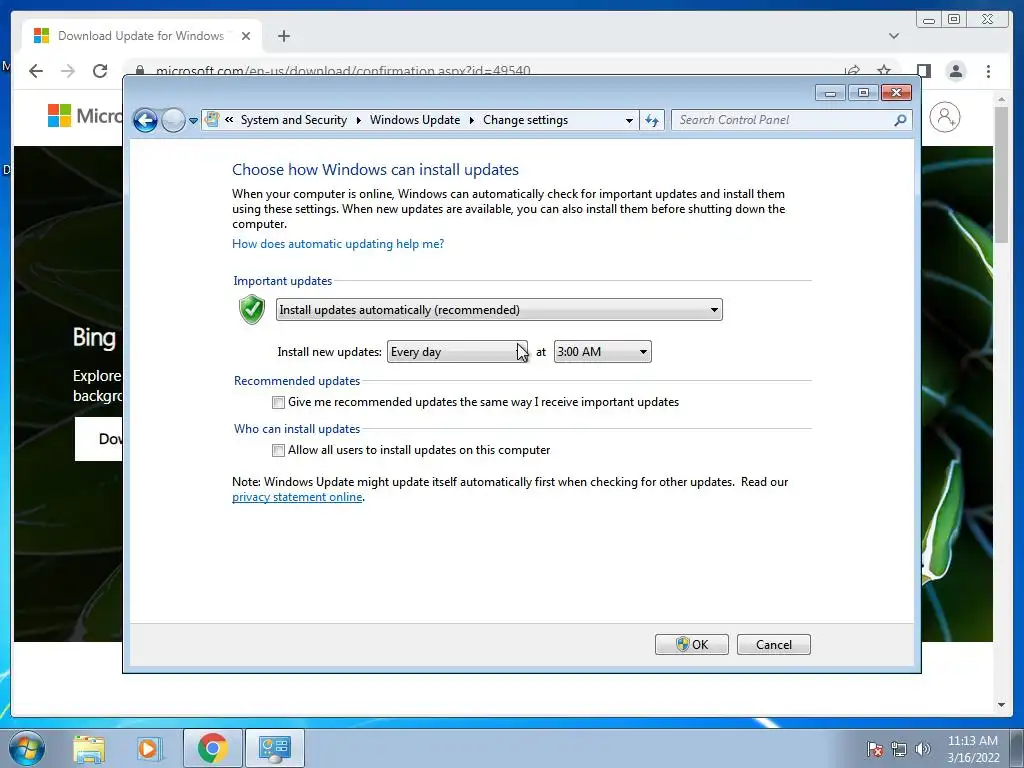Select System and Security breadcrumb

(x=294, y=120)
